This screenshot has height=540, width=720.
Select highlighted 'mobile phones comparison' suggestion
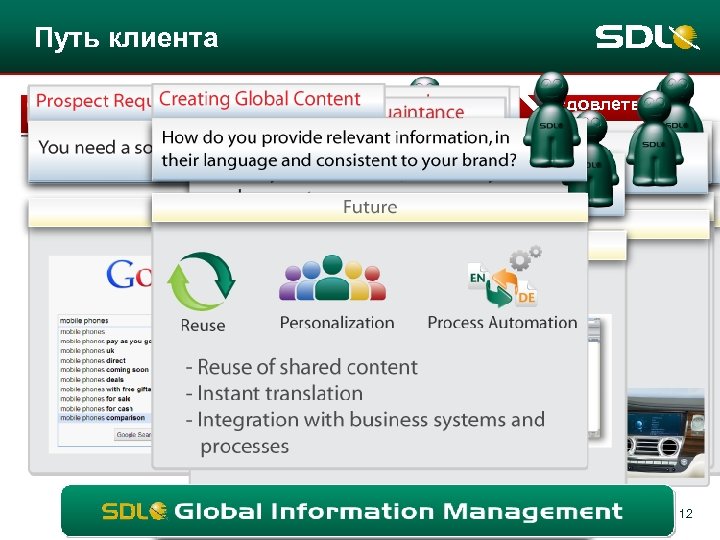105,418
